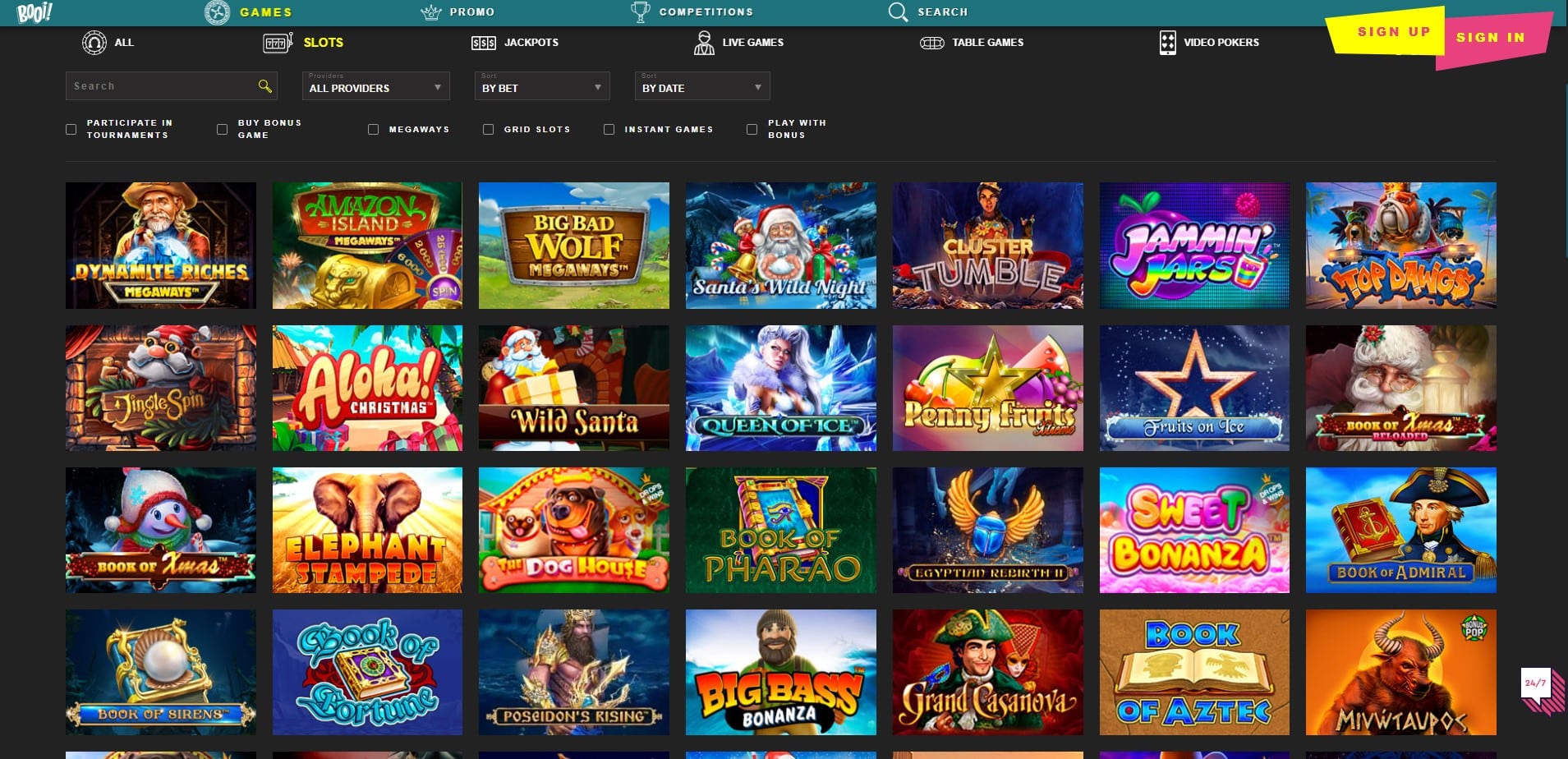Enable the Participate in Tournaments checkbox

(71, 130)
